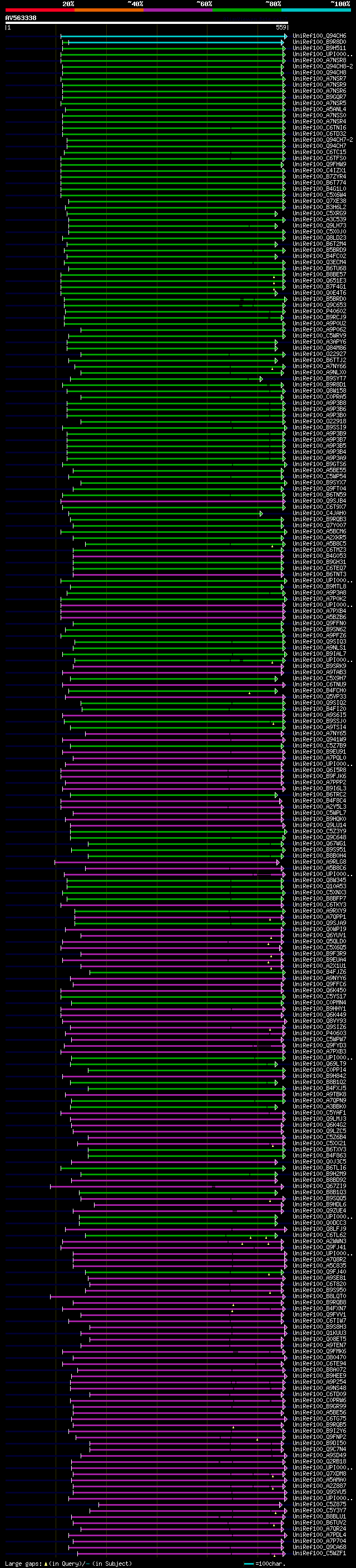Select label UniRef100_A9SD49
The image size is (356, 1568).
pyautogui.click(x=319, y=1455)
